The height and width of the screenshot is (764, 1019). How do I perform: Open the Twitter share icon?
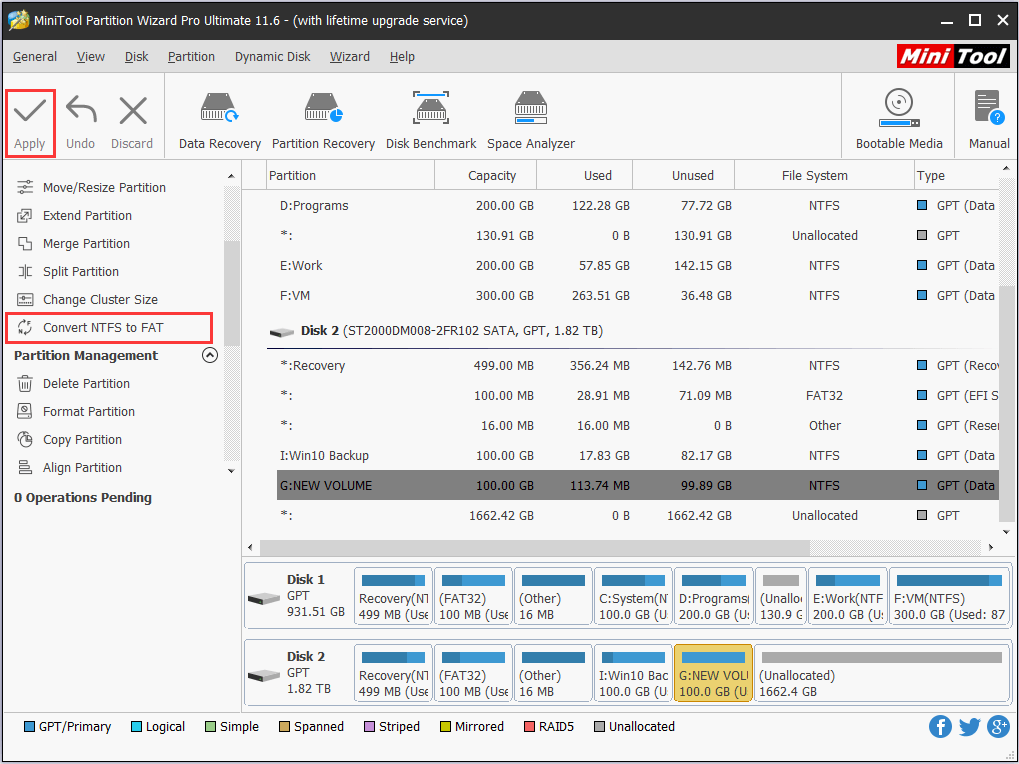[969, 726]
